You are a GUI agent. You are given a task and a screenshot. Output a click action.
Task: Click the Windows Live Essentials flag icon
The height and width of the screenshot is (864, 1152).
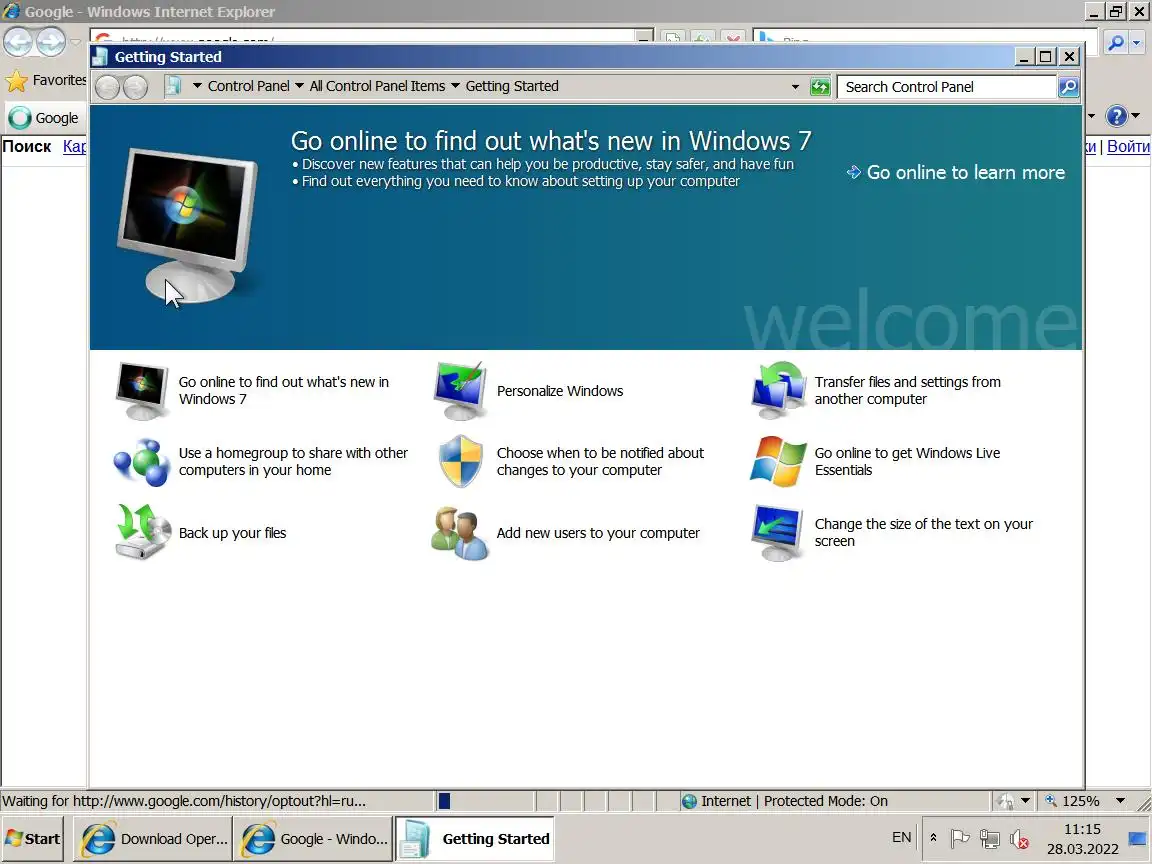778,461
